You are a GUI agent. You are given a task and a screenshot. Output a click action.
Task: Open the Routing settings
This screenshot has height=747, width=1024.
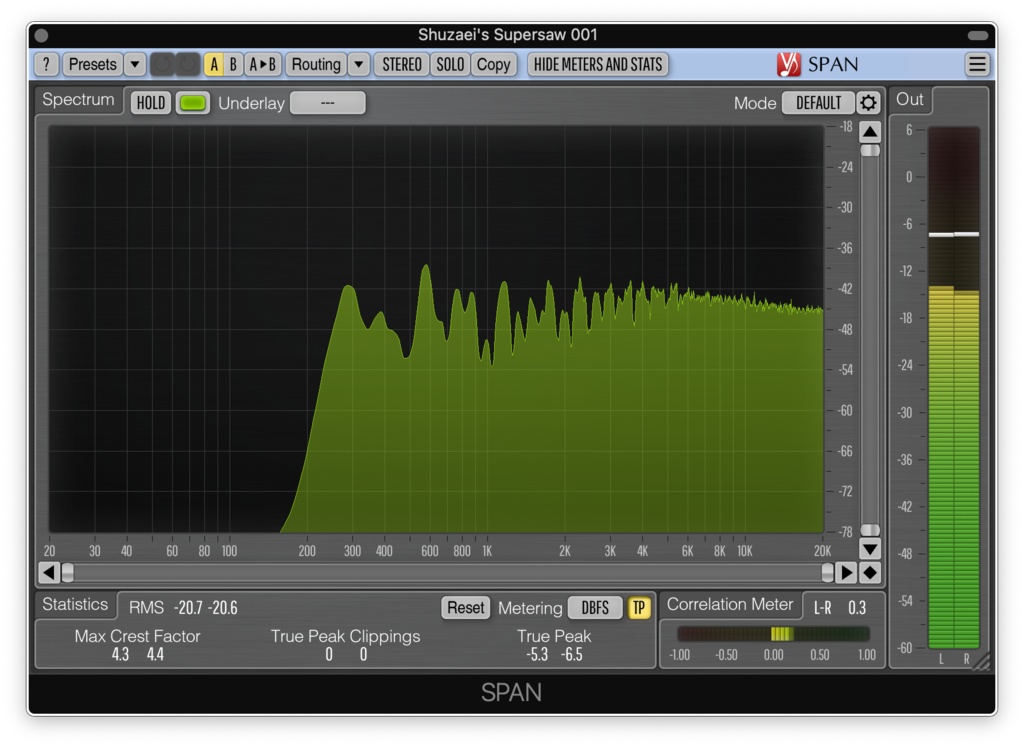point(316,65)
